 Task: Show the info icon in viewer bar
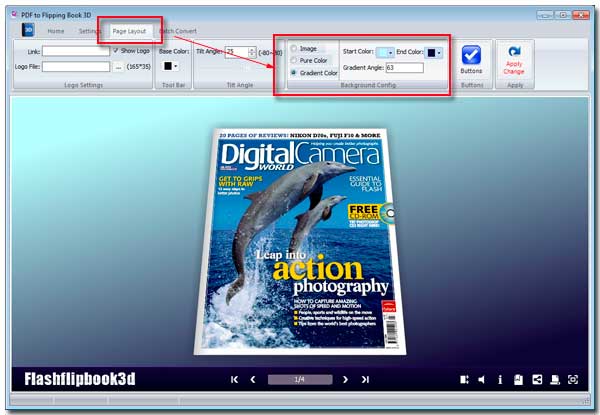(500, 379)
